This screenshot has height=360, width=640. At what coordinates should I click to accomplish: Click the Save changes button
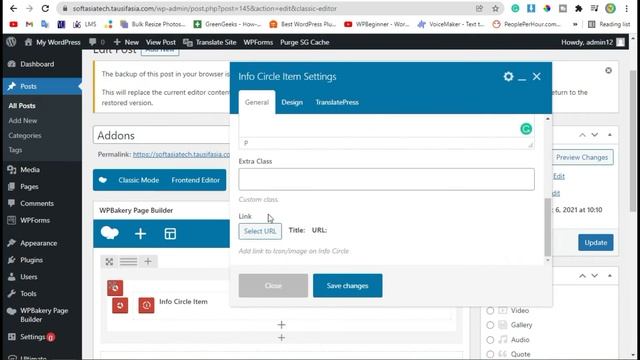(x=347, y=286)
